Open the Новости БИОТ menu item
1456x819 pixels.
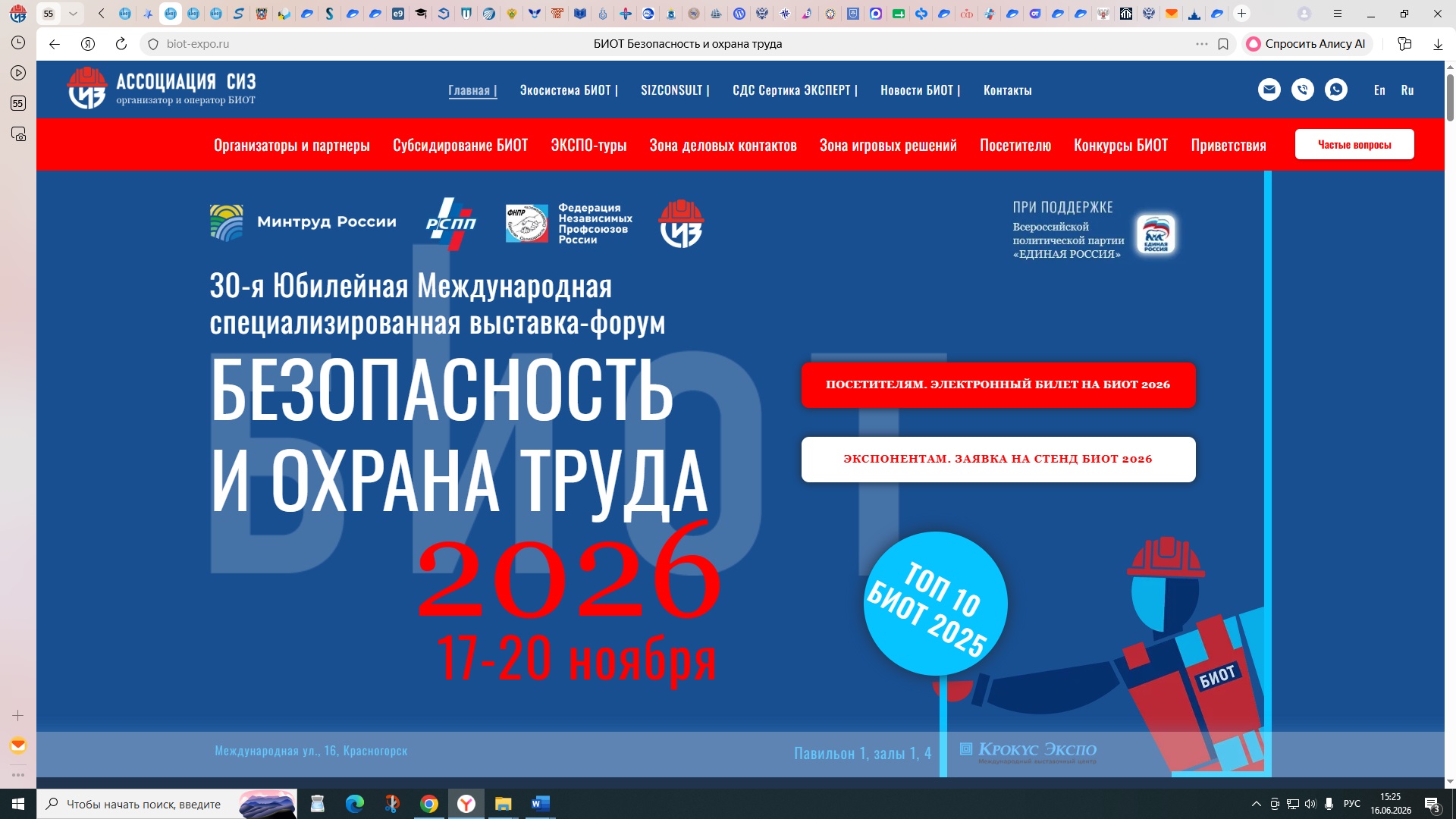(920, 90)
